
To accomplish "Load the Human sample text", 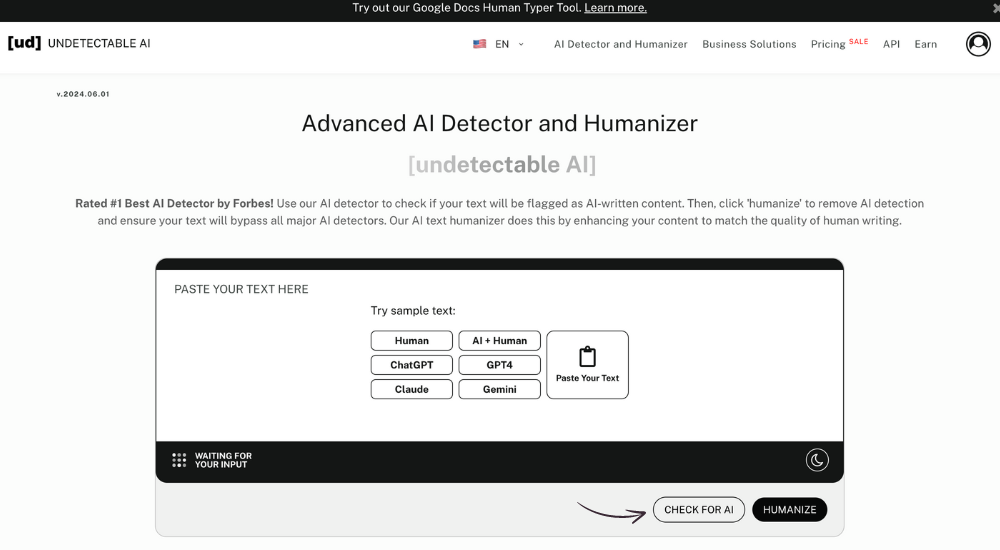I will pos(411,341).
